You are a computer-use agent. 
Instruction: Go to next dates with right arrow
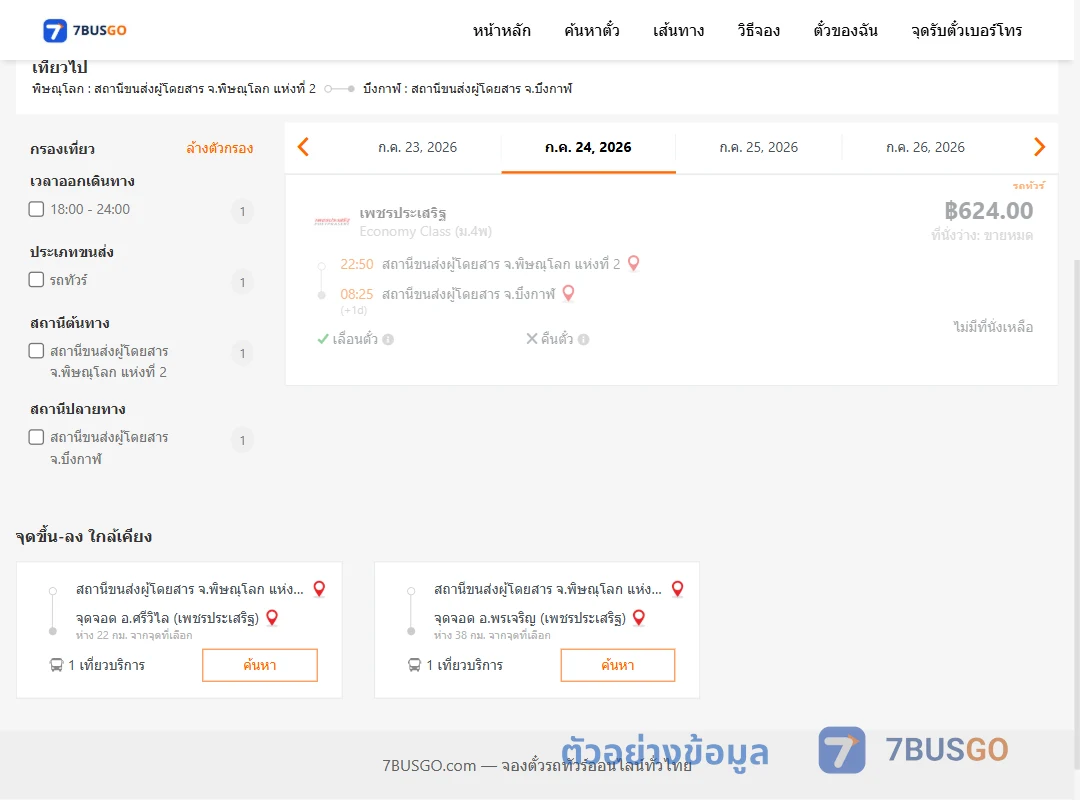[1039, 147]
